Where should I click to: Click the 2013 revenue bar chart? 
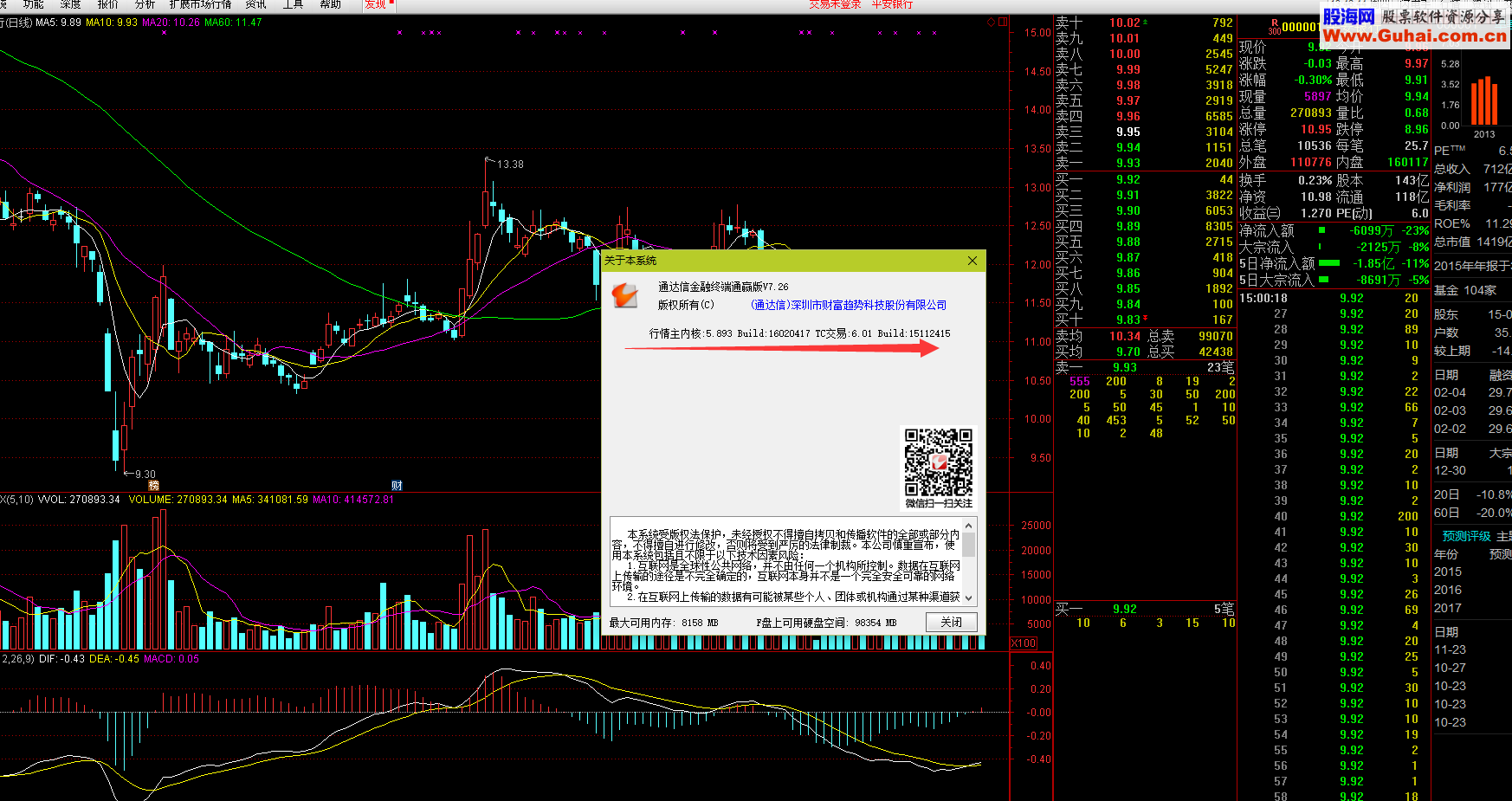1484,101
